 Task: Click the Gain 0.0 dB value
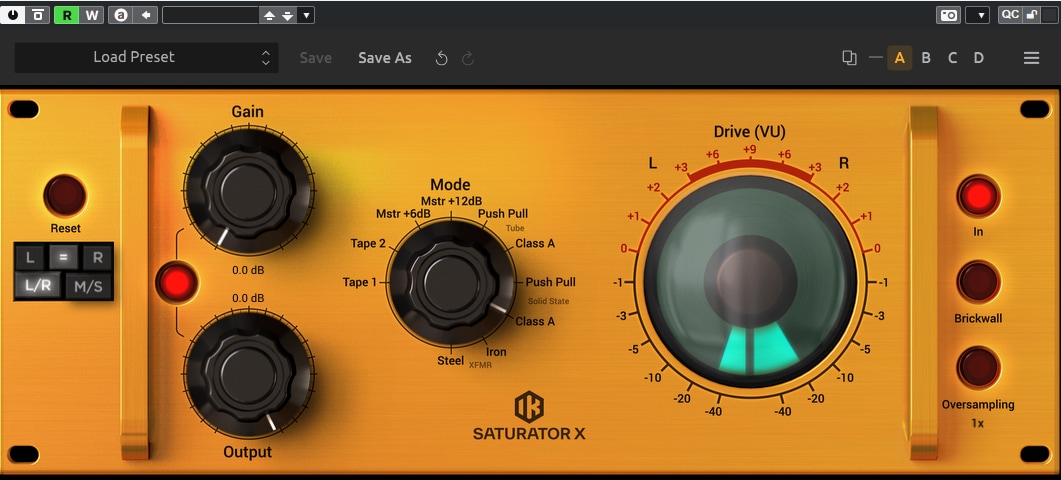coord(248,270)
